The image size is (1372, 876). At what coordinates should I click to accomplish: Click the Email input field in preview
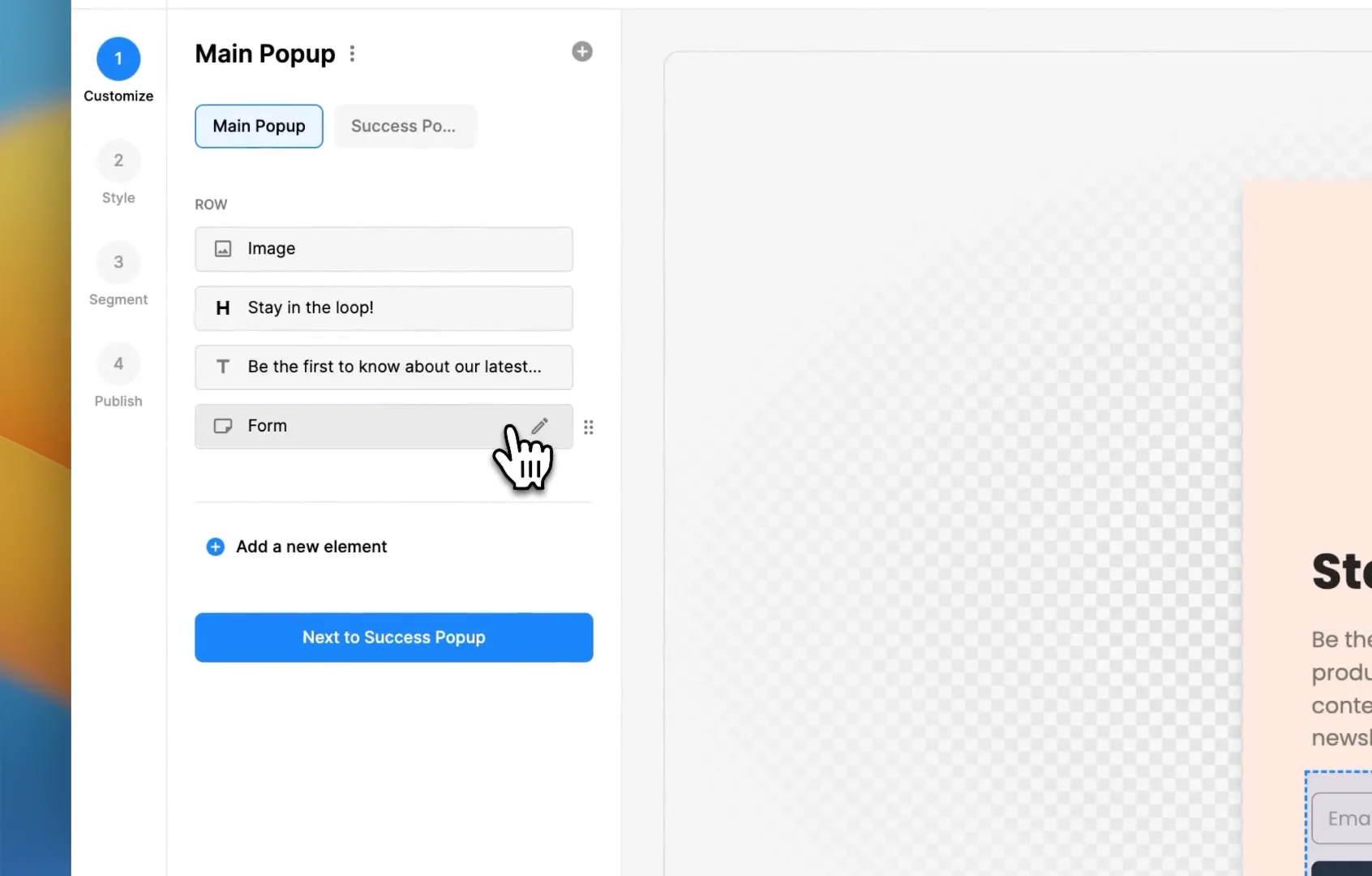pos(1346,819)
